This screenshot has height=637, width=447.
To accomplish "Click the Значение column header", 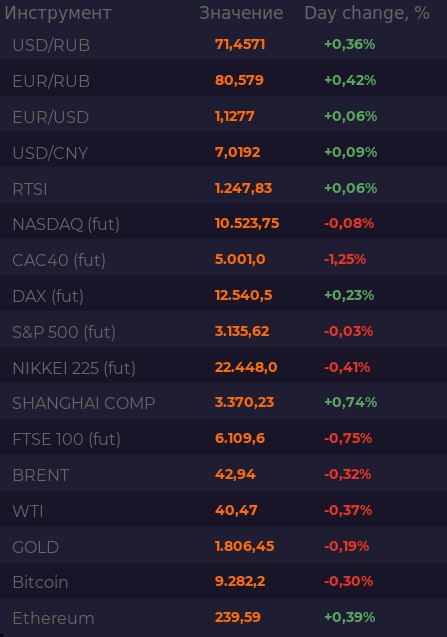I will [x=241, y=13].
